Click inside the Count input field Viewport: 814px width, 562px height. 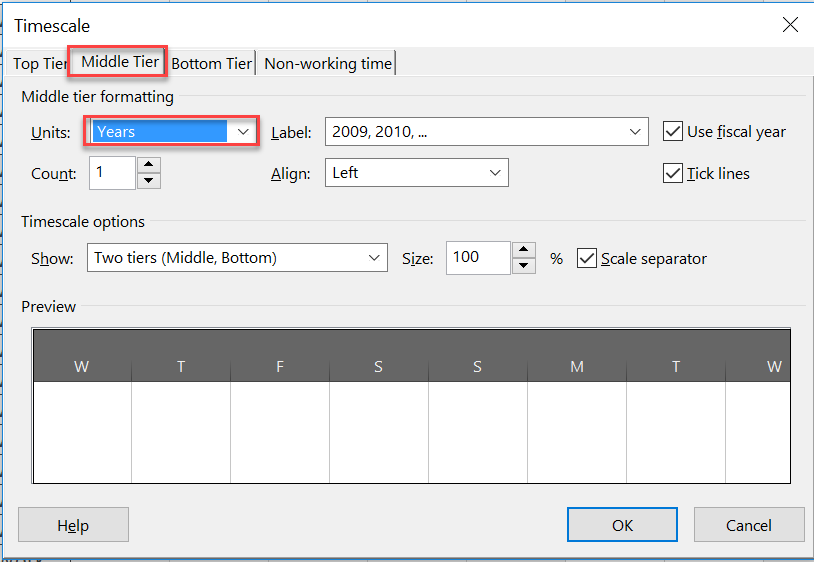(x=112, y=173)
